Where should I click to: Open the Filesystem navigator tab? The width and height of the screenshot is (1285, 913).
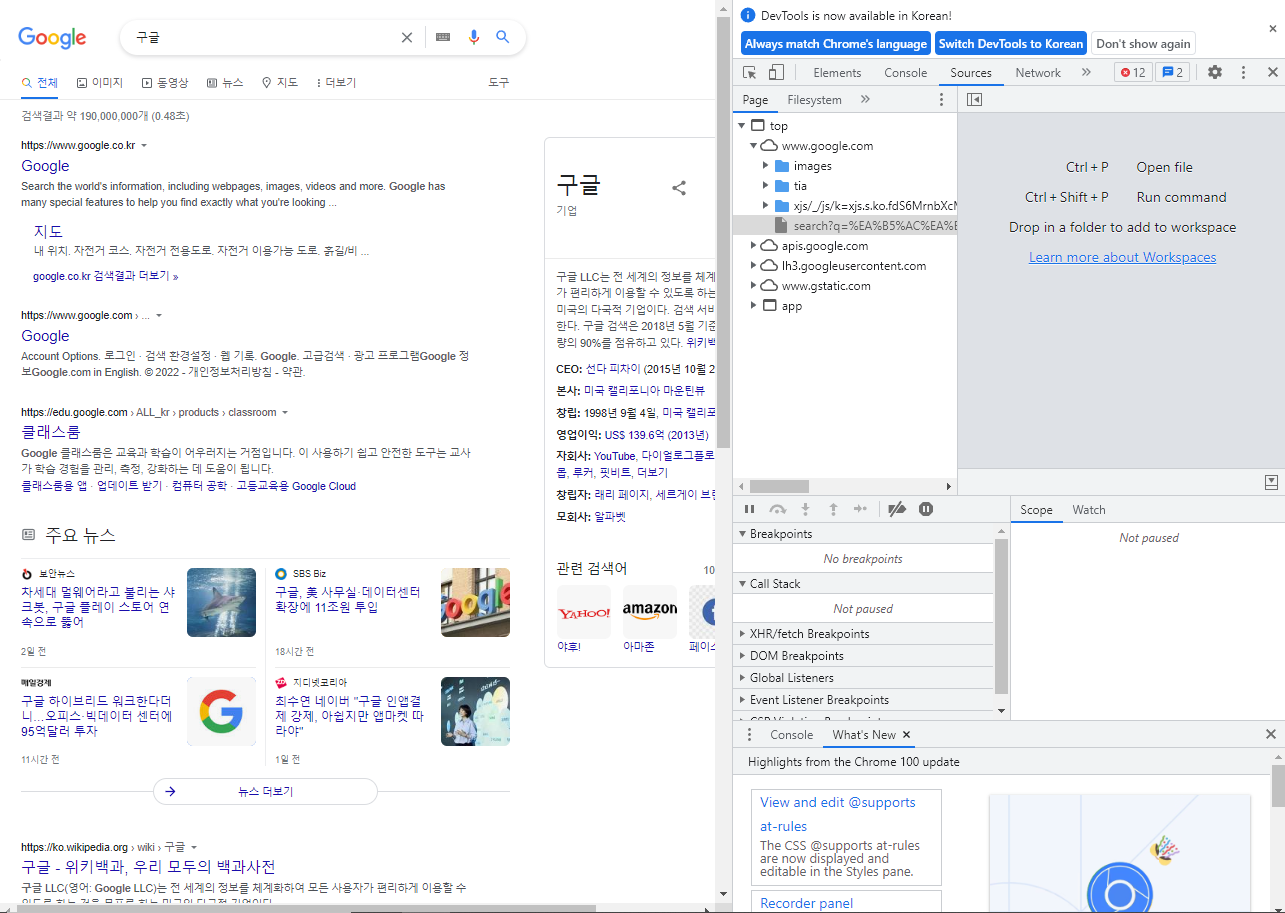[x=814, y=99]
